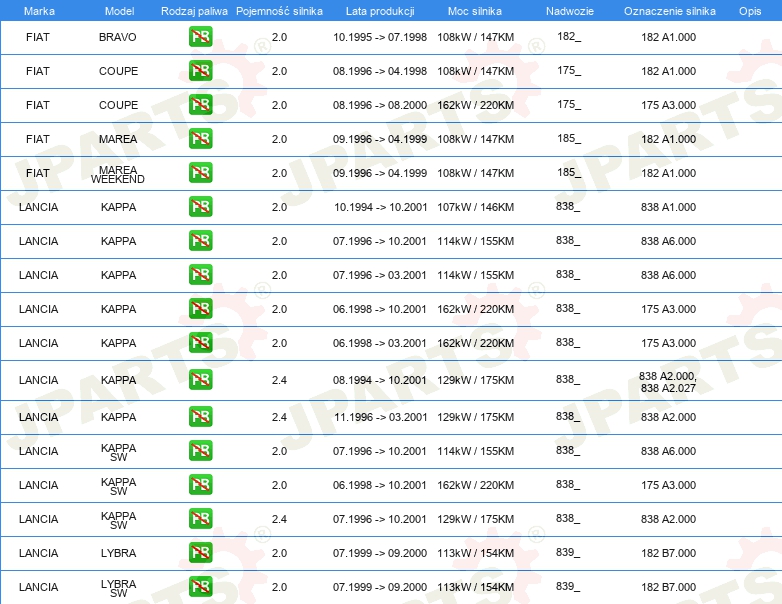Click the 175 A3.000 engine code in FIAT COUPE row
The image size is (782, 604).
click(x=668, y=105)
